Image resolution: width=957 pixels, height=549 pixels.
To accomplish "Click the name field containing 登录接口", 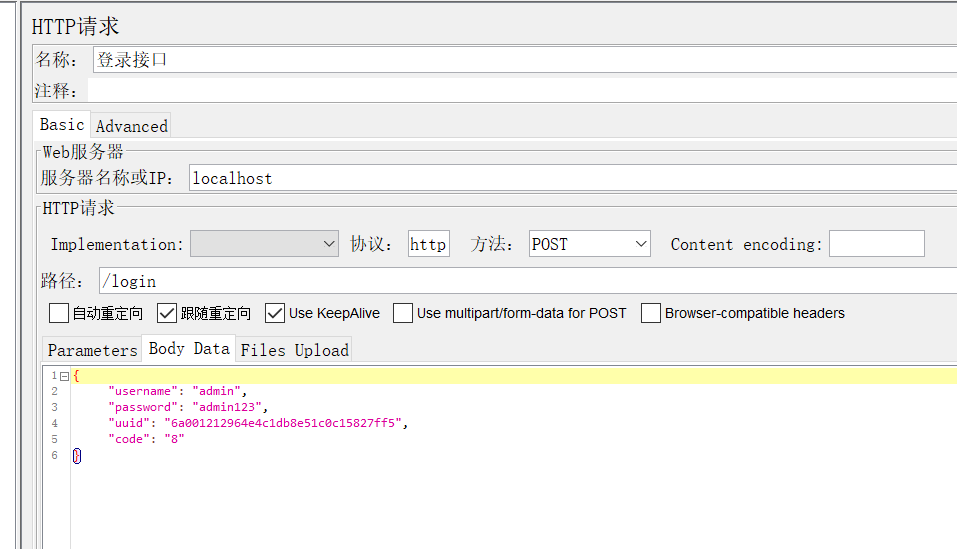I will point(525,60).
